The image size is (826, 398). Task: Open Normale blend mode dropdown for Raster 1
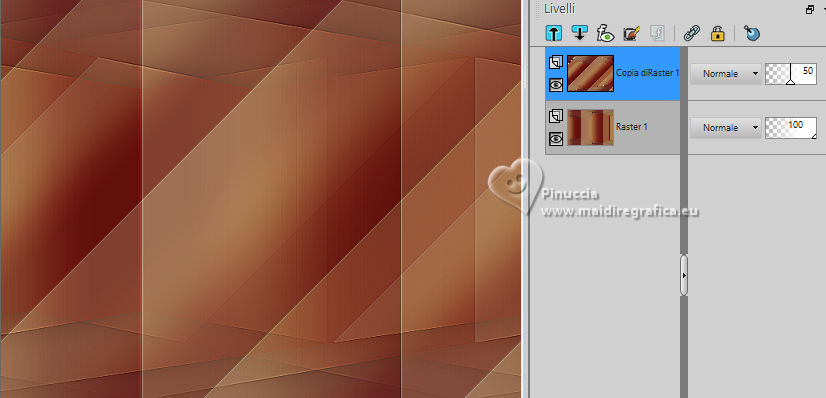point(725,127)
